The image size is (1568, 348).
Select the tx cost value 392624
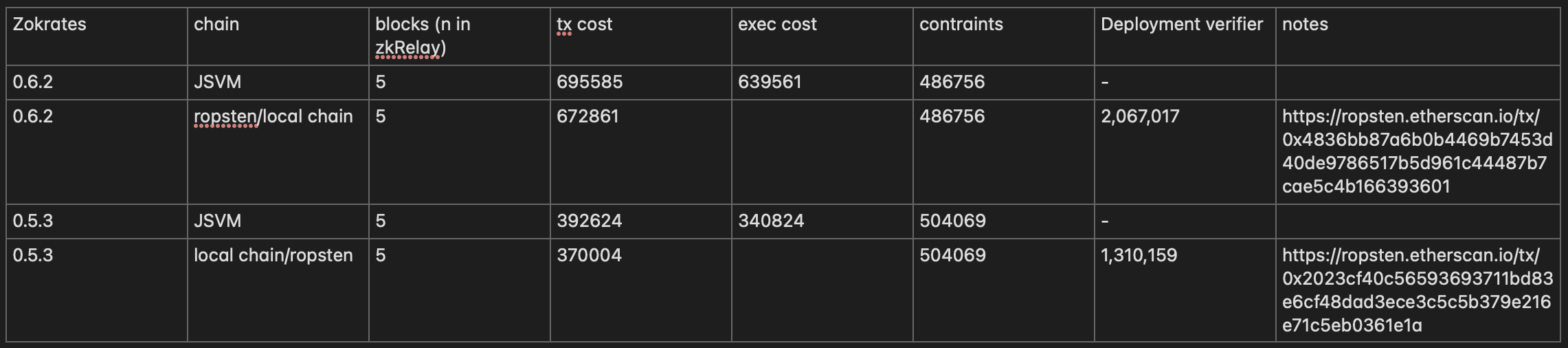[x=589, y=221]
